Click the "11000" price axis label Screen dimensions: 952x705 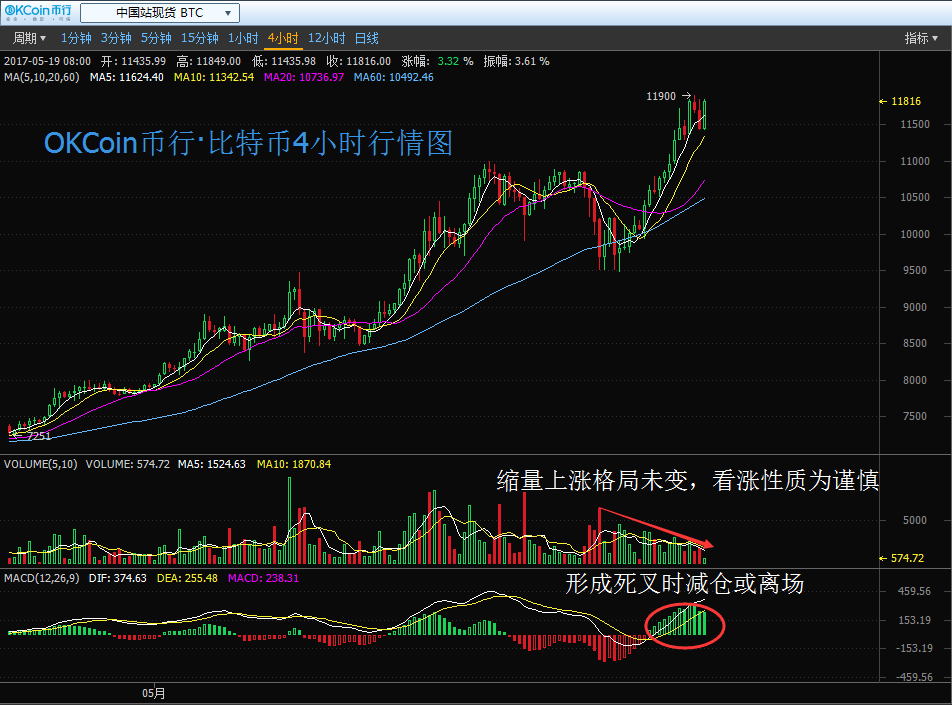915,162
